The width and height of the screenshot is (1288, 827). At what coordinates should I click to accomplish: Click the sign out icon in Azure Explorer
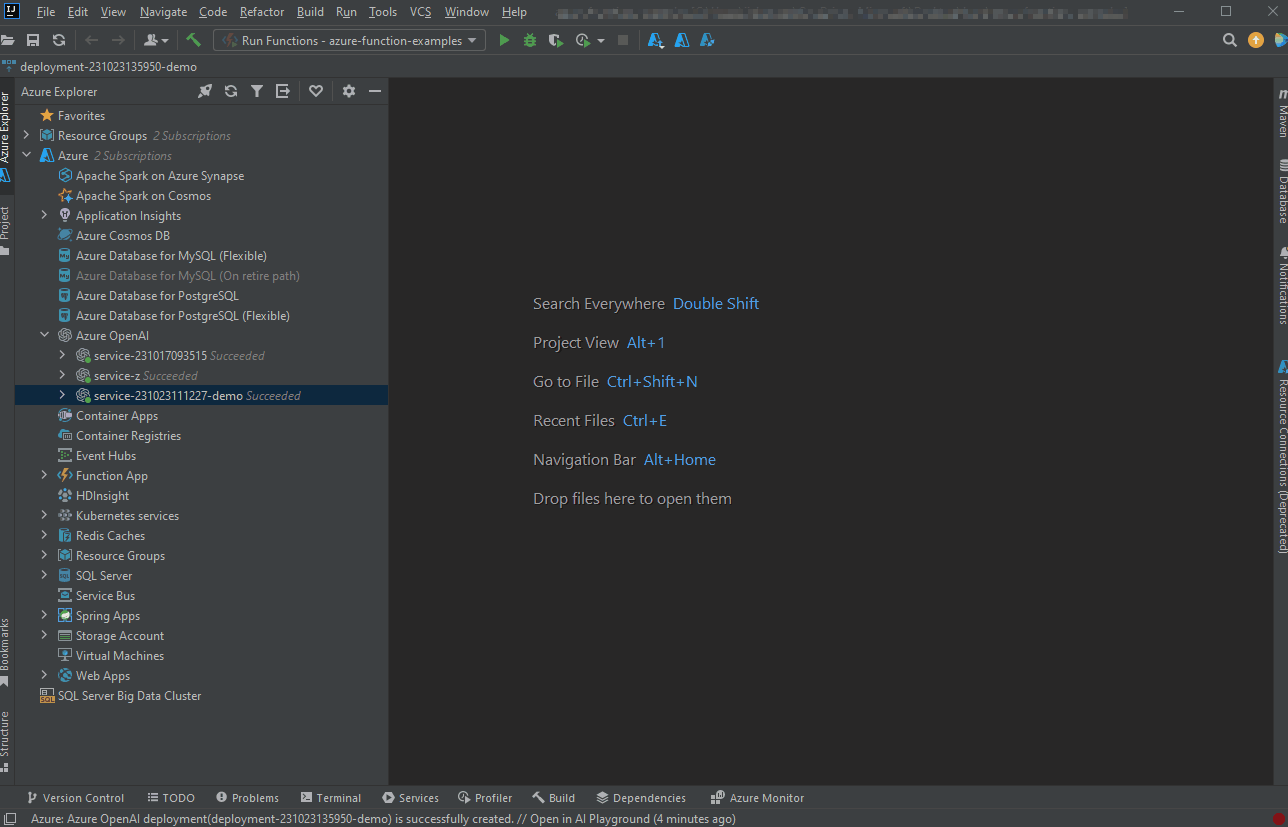(x=283, y=91)
